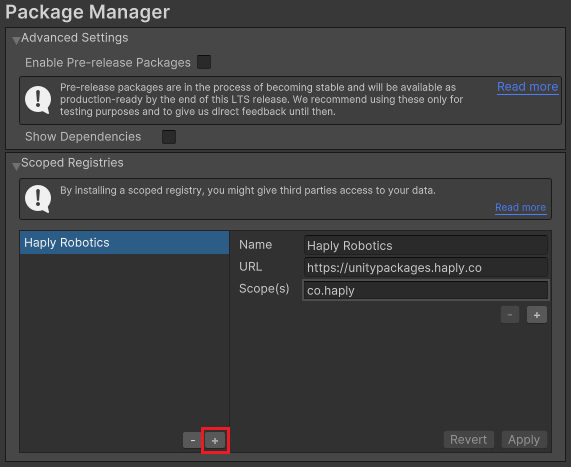The height and width of the screenshot is (467, 571).
Task: Click the Scope(s) label
Action: (264, 289)
